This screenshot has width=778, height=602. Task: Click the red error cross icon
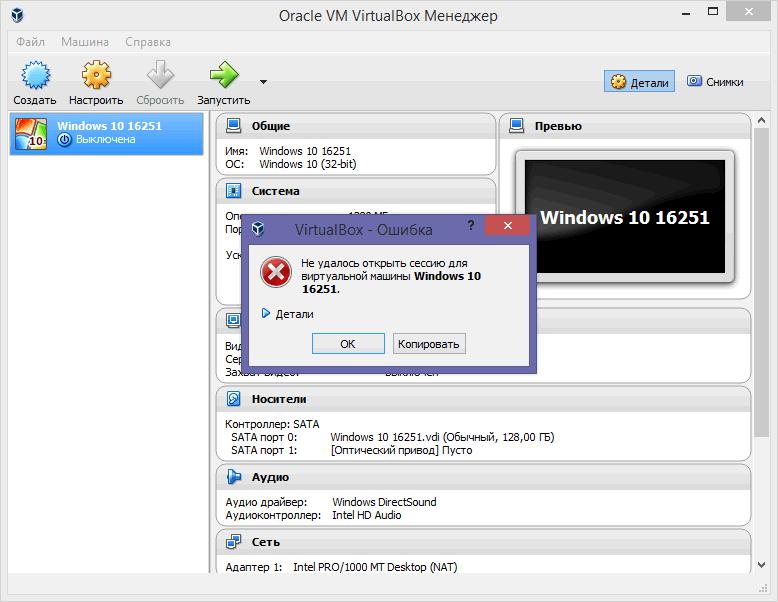pos(276,272)
